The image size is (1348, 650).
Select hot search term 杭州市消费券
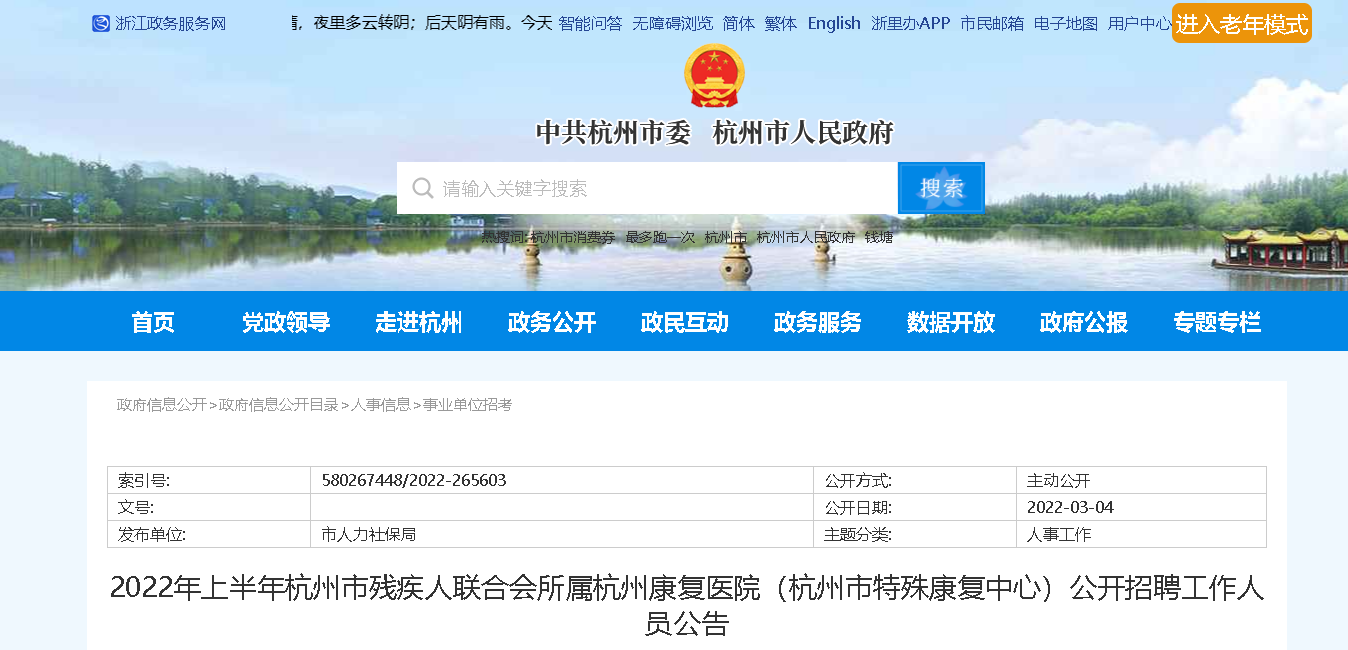tap(573, 237)
